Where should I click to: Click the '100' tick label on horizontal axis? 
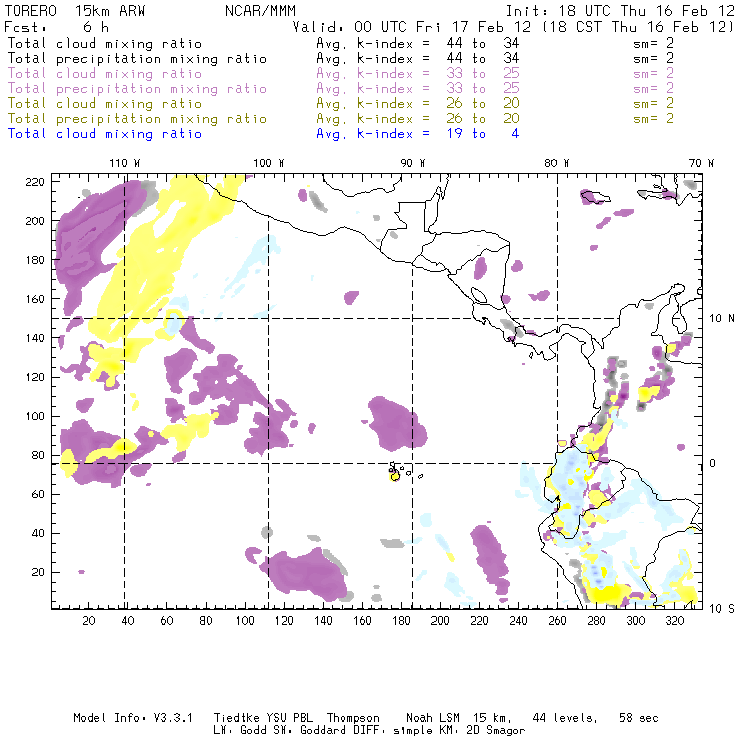(x=245, y=621)
